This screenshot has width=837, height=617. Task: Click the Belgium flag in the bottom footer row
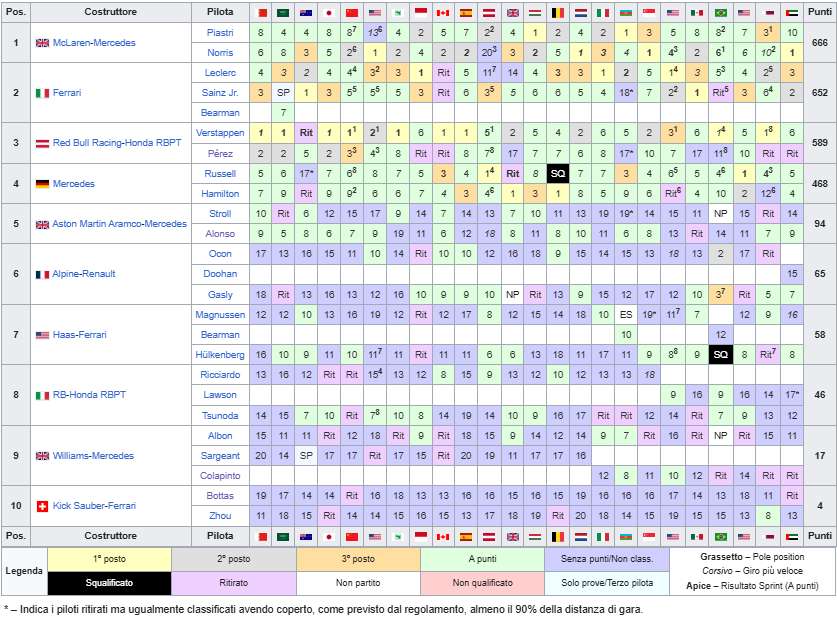tap(558, 536)
